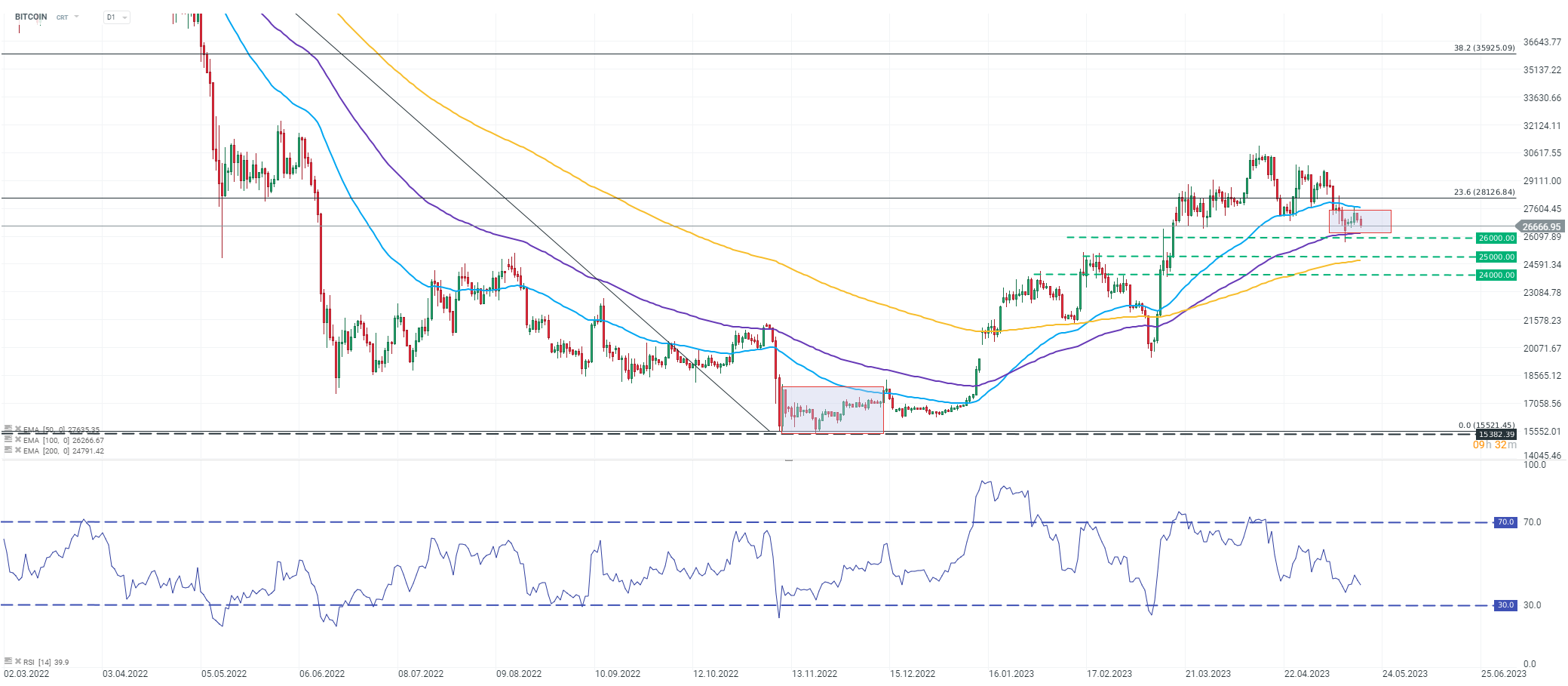Viewport: 1568px width, 686px height.
Task: Remove the EMA 100 indicator
Action: [18, 440]
